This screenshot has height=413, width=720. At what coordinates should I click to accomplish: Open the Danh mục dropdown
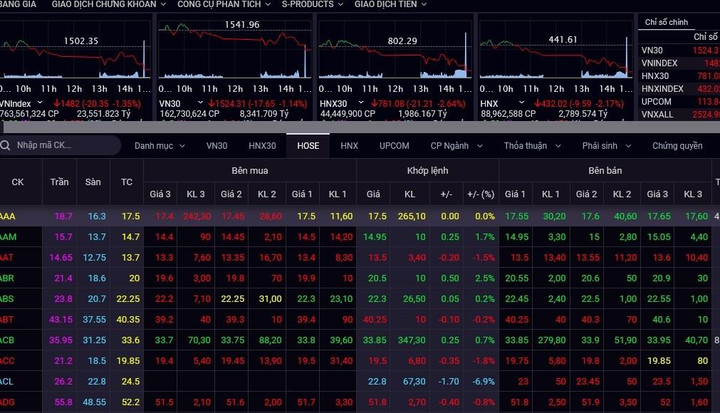[x=159, y=146]
